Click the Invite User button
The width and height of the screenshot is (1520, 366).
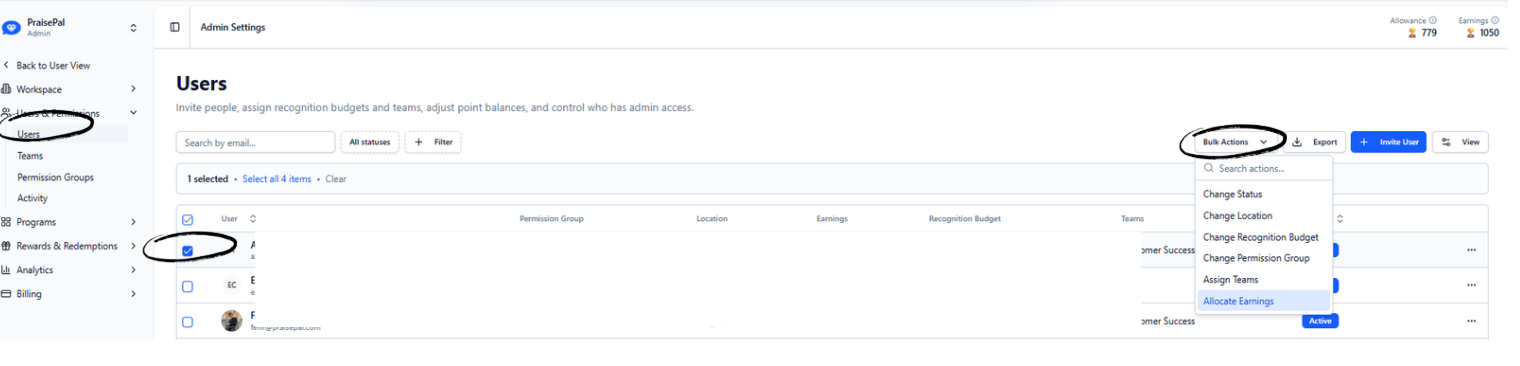tap(1388, 142)
